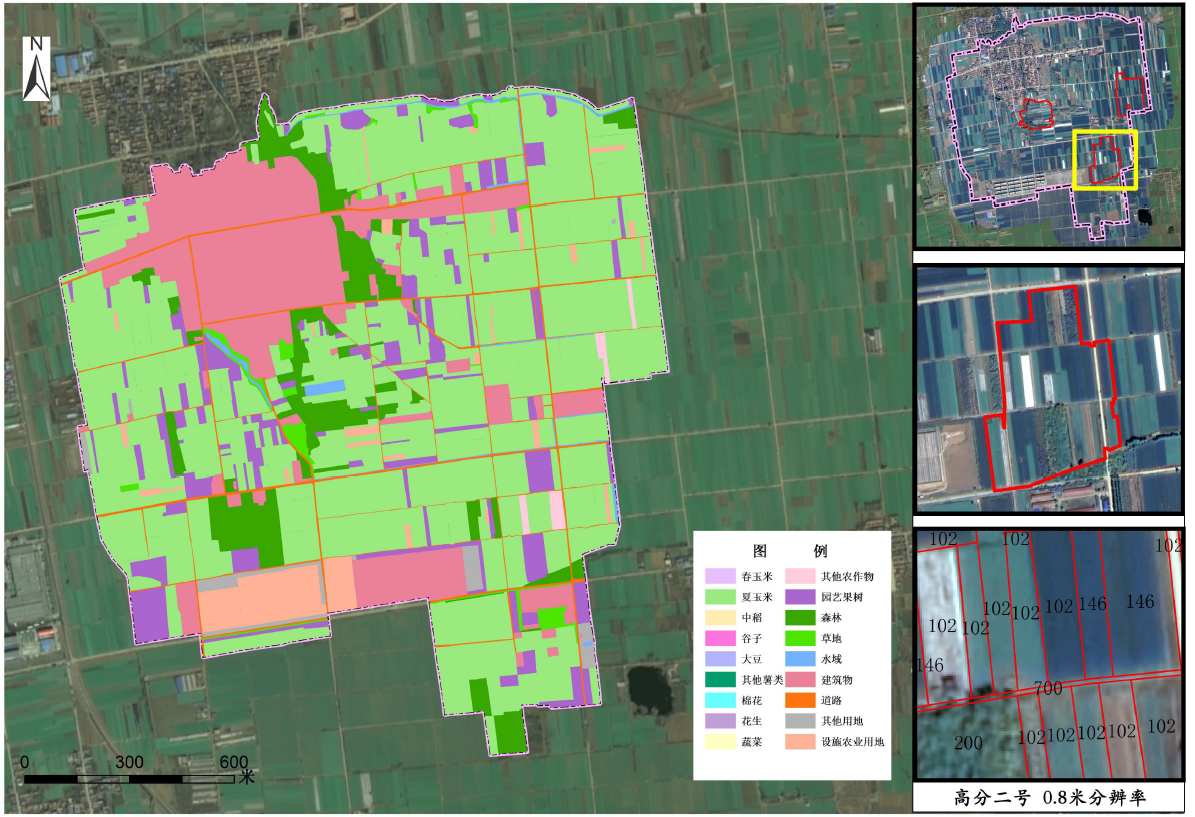Screen dimensions: 1195x817
Task: Click the 园艺果树 legend label
Action: [x=842, y=597]
